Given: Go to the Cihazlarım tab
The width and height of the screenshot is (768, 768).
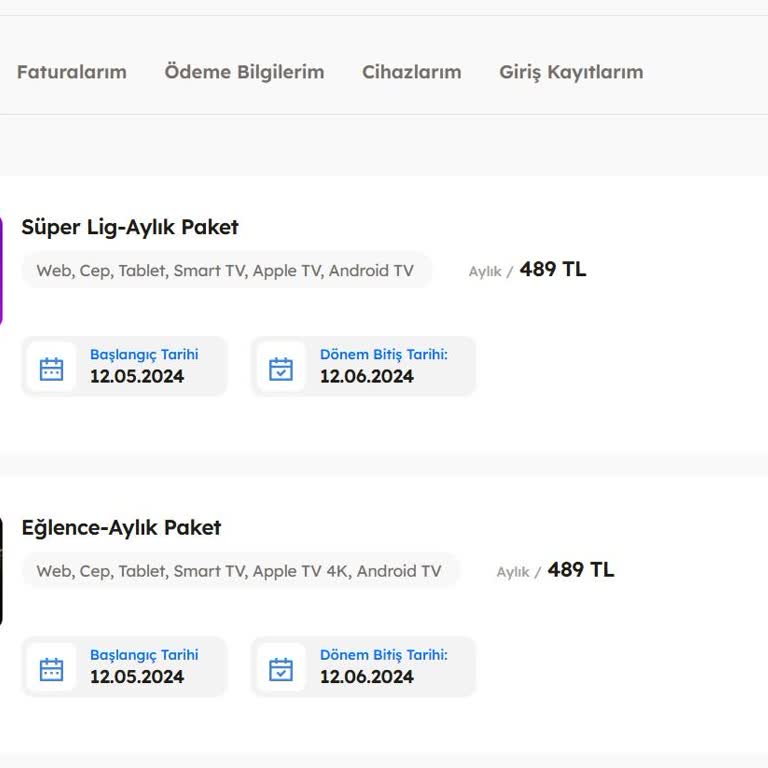Looking at the screenshot, I should 411,72.
